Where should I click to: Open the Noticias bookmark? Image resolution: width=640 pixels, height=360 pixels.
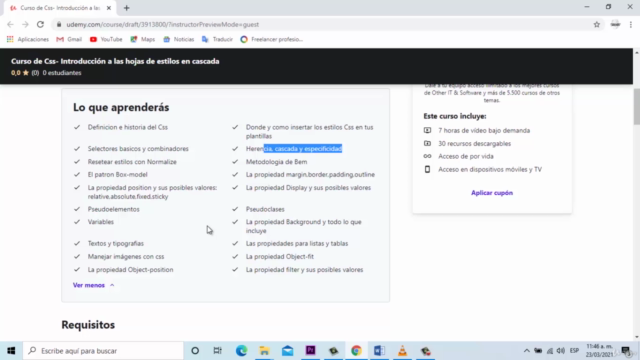178,39
